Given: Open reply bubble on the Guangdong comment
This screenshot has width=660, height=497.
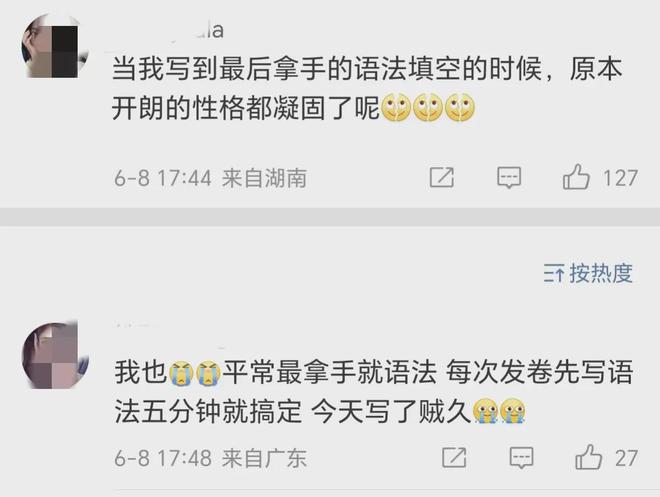Looking at the screenshot, I should [x=522, y=458].
